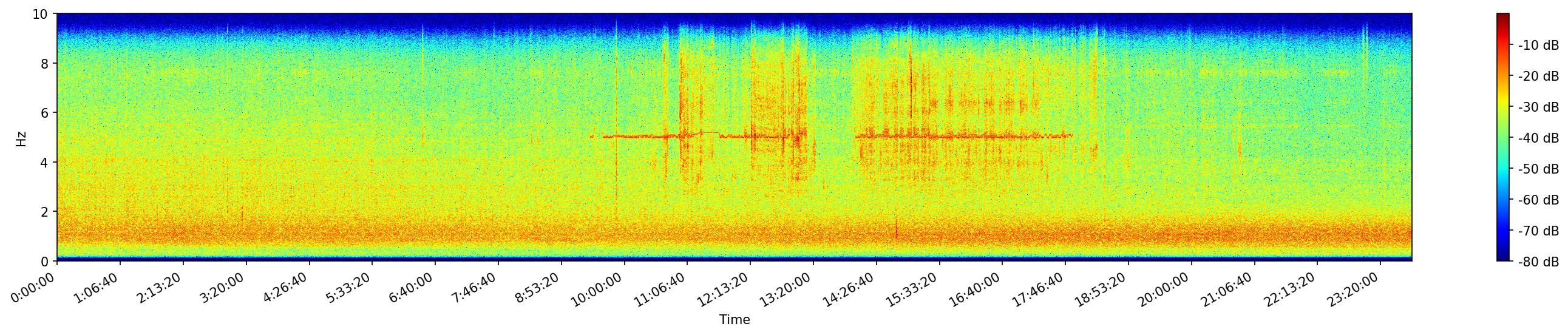Viewport: 1568px width, 335px height.
Task: Click the -60 dB colorbar label
Action: point(1538,200)
